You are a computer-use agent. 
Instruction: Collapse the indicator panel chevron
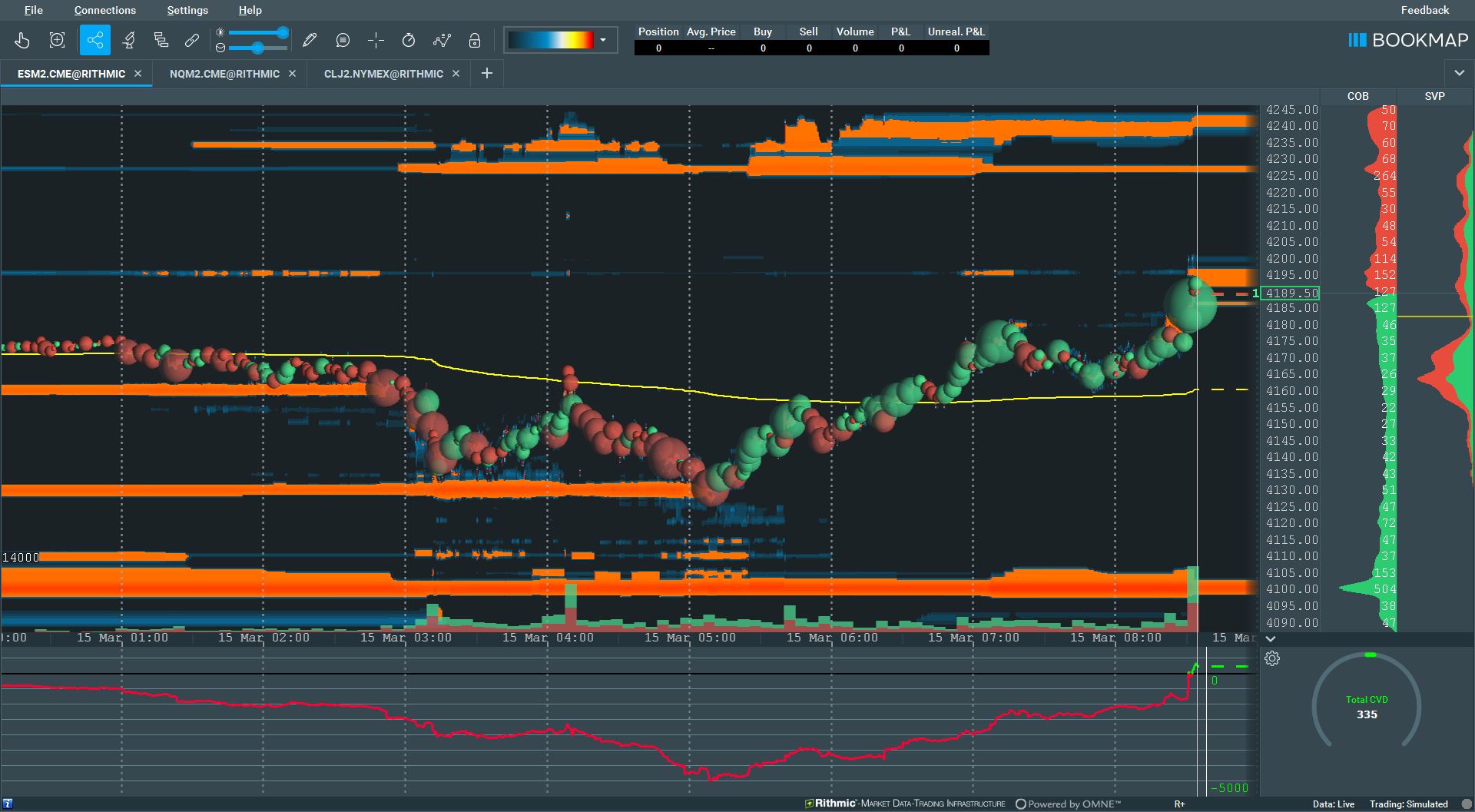[x=1271, y=638]
